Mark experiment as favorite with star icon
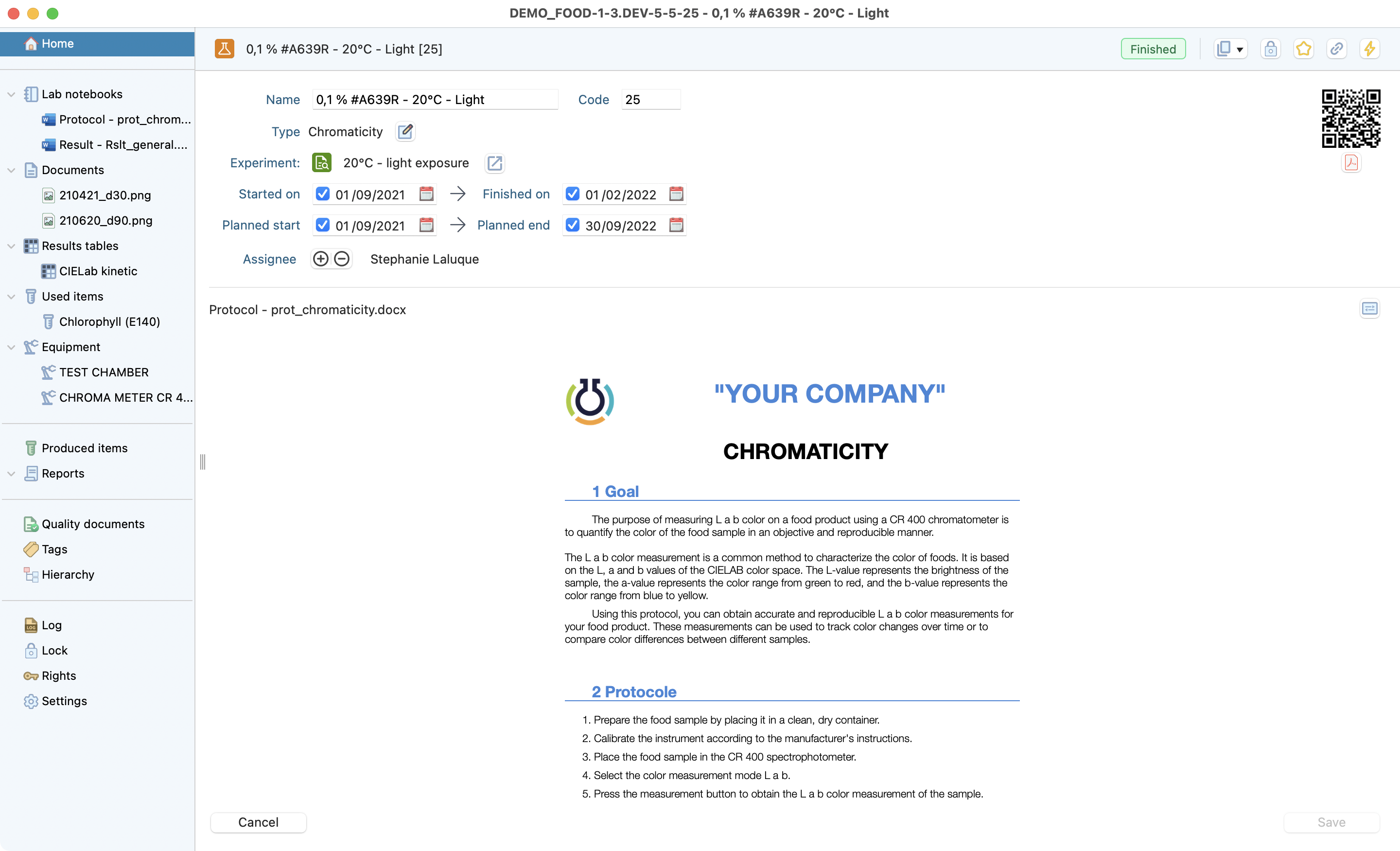Viewport: 1400px width, 851px height. tap(1303, 49)
